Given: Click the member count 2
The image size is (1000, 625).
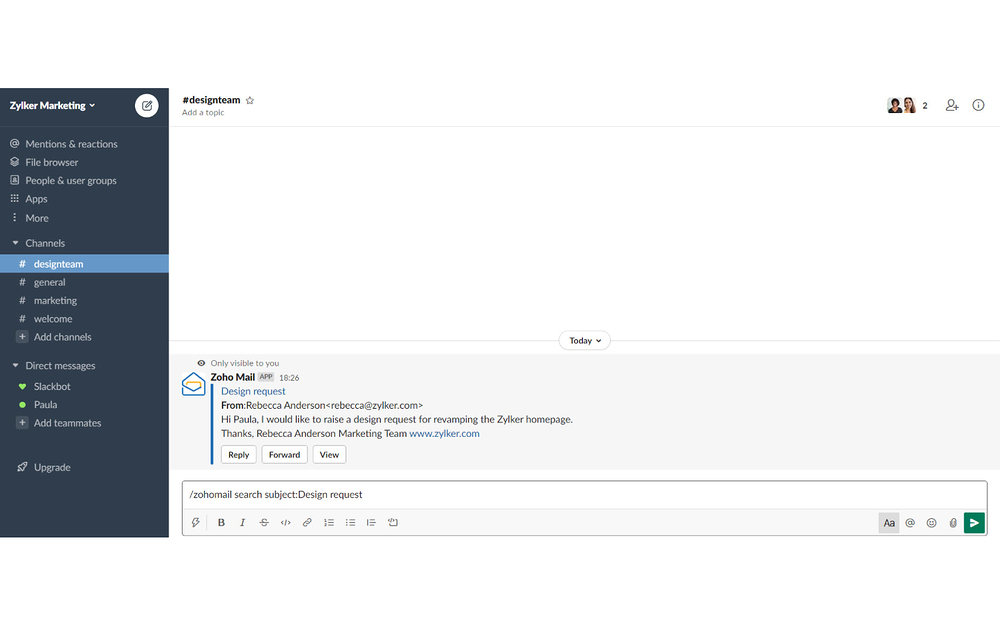Looking at the screenshot, I should (x=925, y=106).
